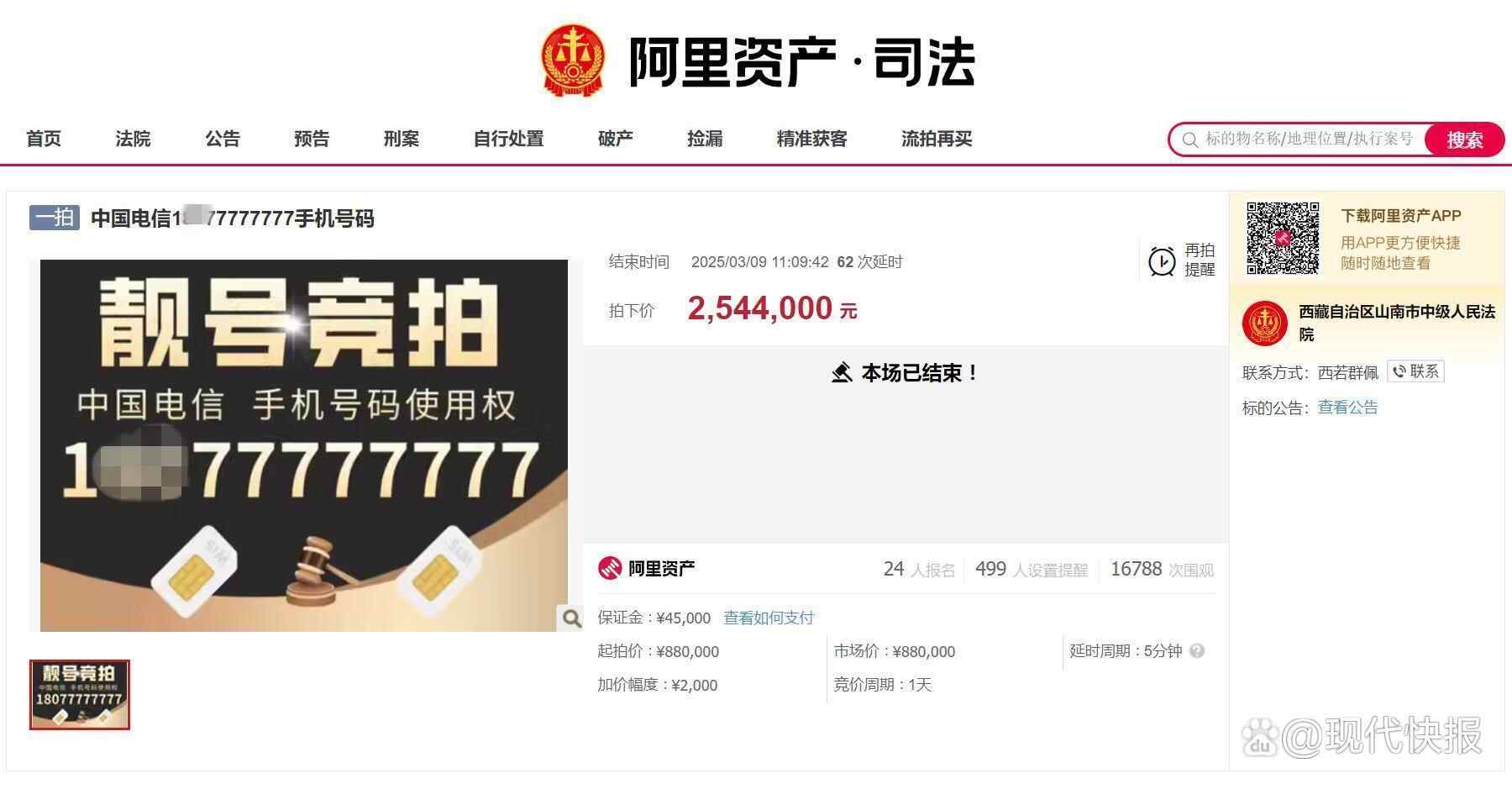Open the 查看公告 link

click(1347, 408)
